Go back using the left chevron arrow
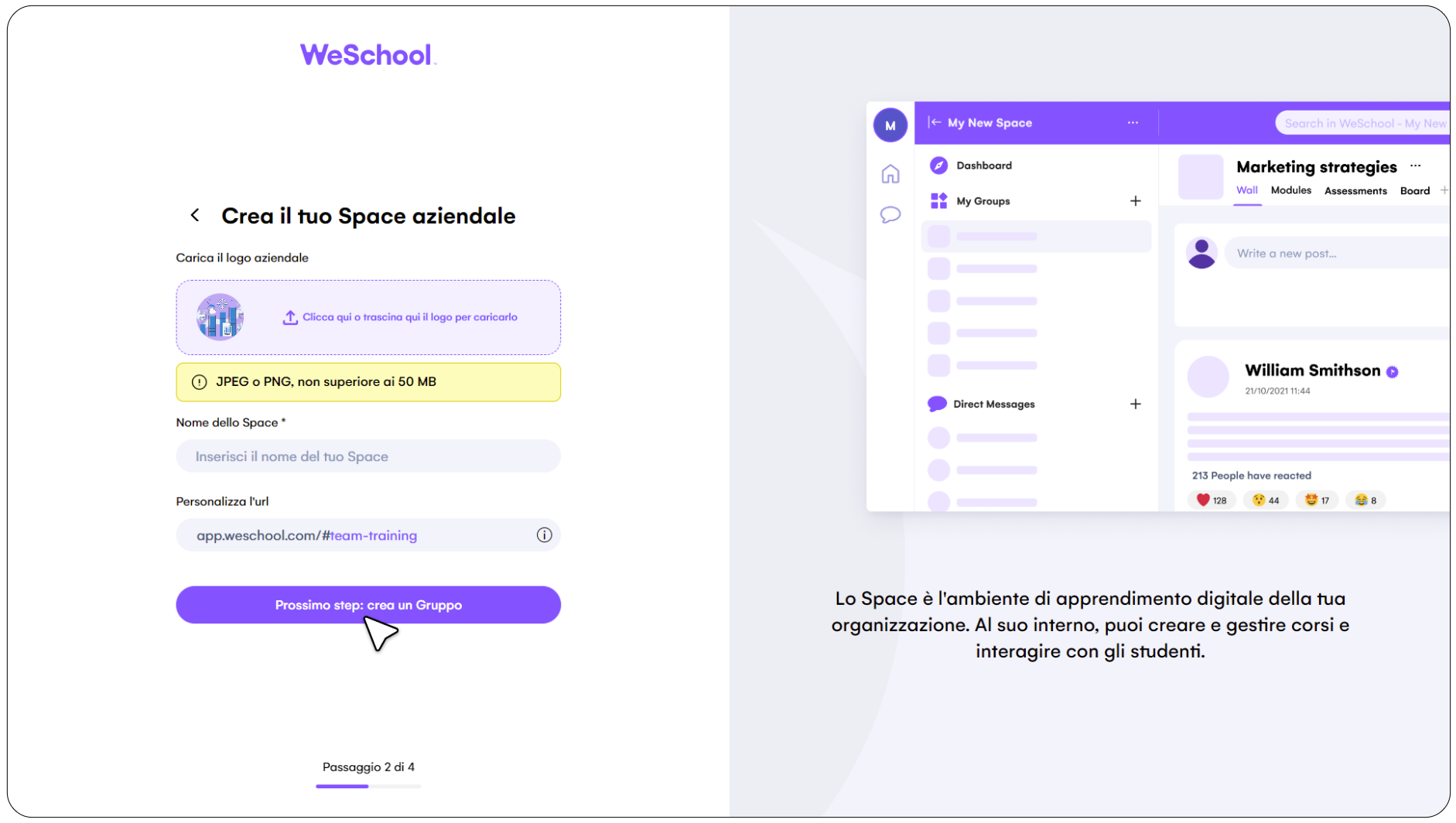The height and width of the screenshot is (823, 1456). click(x=195, y=215)
